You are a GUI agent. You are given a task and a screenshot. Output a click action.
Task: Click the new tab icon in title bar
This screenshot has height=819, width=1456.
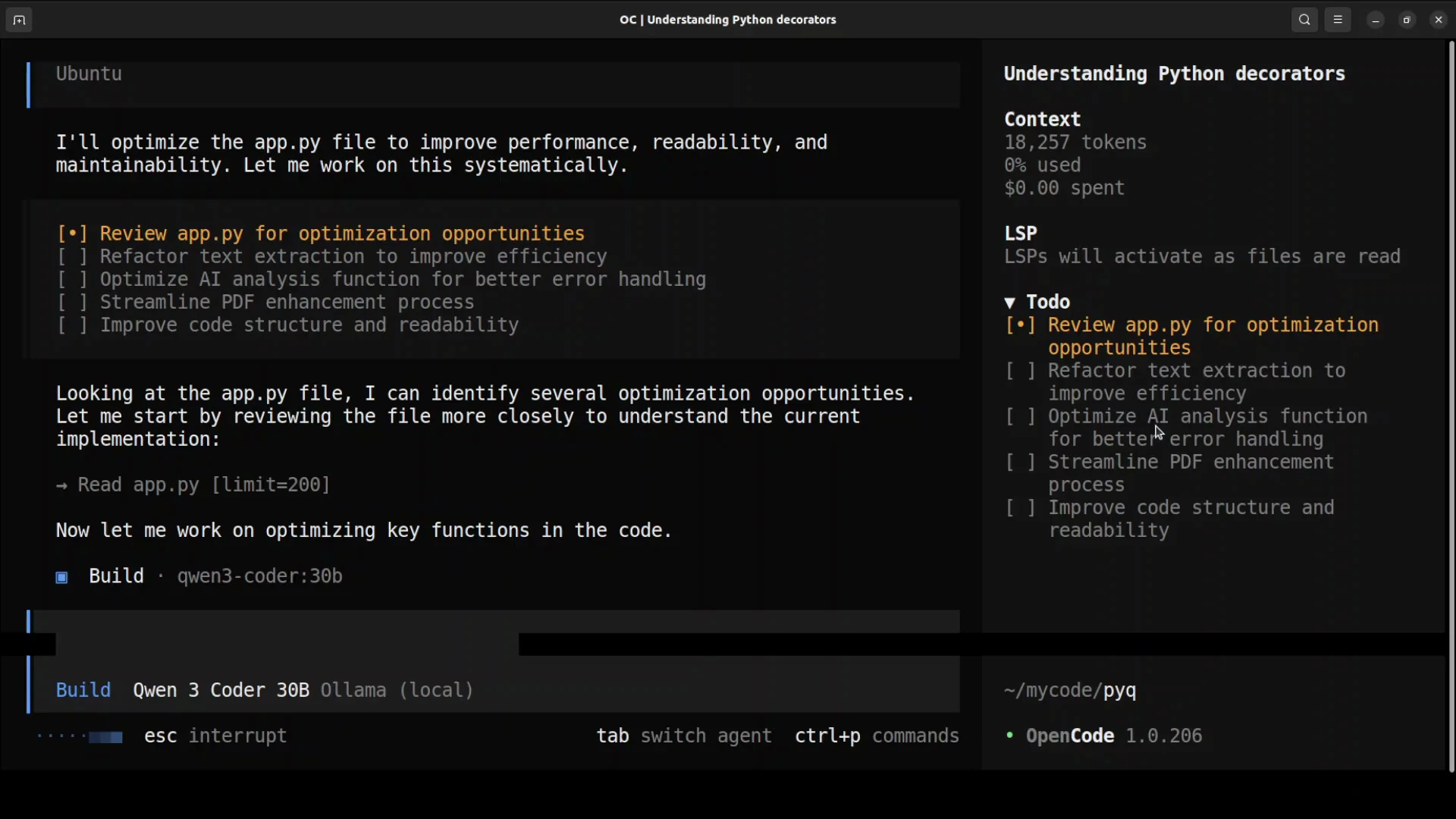19,20
